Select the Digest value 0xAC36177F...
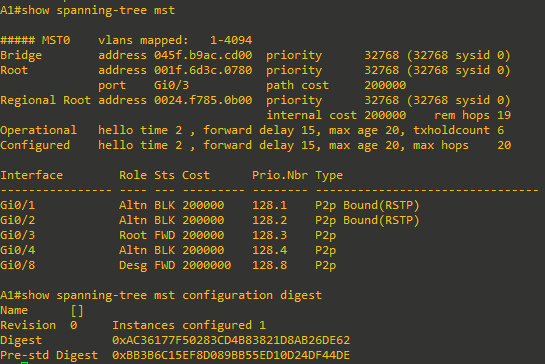The height and width of the screenshot is (364, 545). (231, 340)
